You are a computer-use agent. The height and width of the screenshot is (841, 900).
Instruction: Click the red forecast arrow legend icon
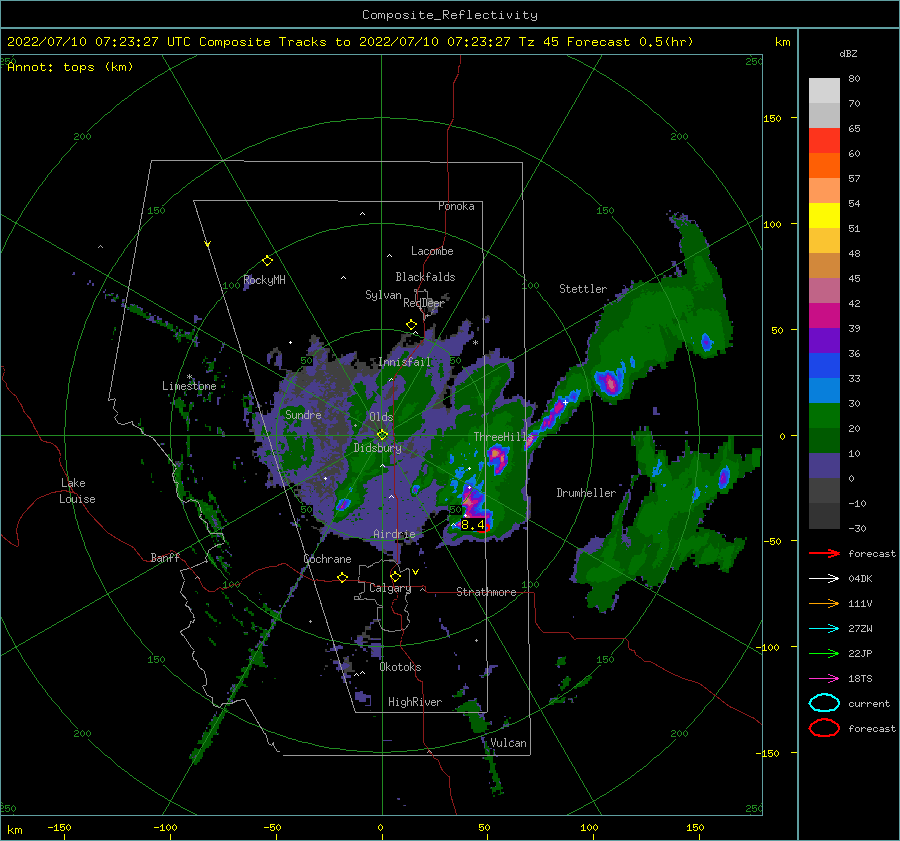pos(824,553)
